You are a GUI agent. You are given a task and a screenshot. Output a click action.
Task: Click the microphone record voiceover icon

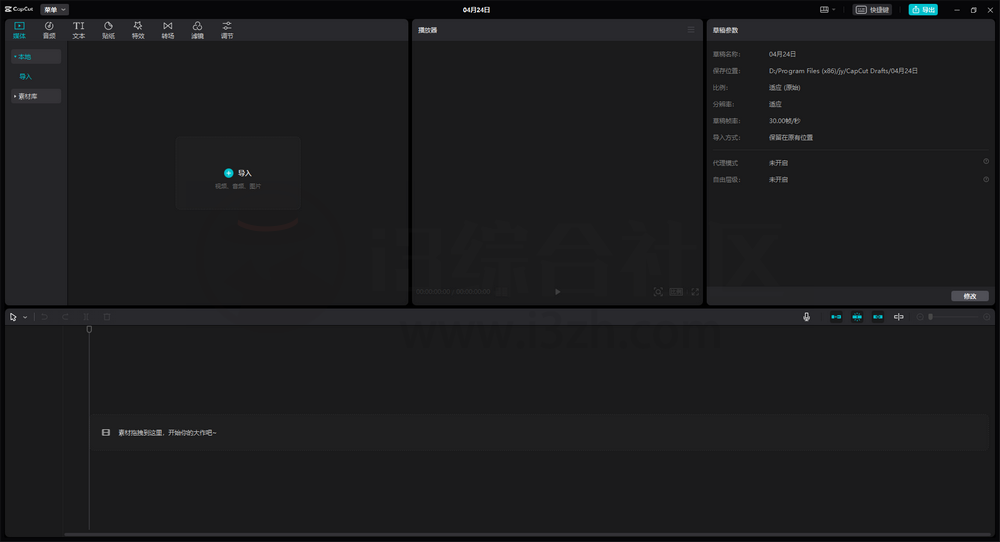[x=806, y=317]
